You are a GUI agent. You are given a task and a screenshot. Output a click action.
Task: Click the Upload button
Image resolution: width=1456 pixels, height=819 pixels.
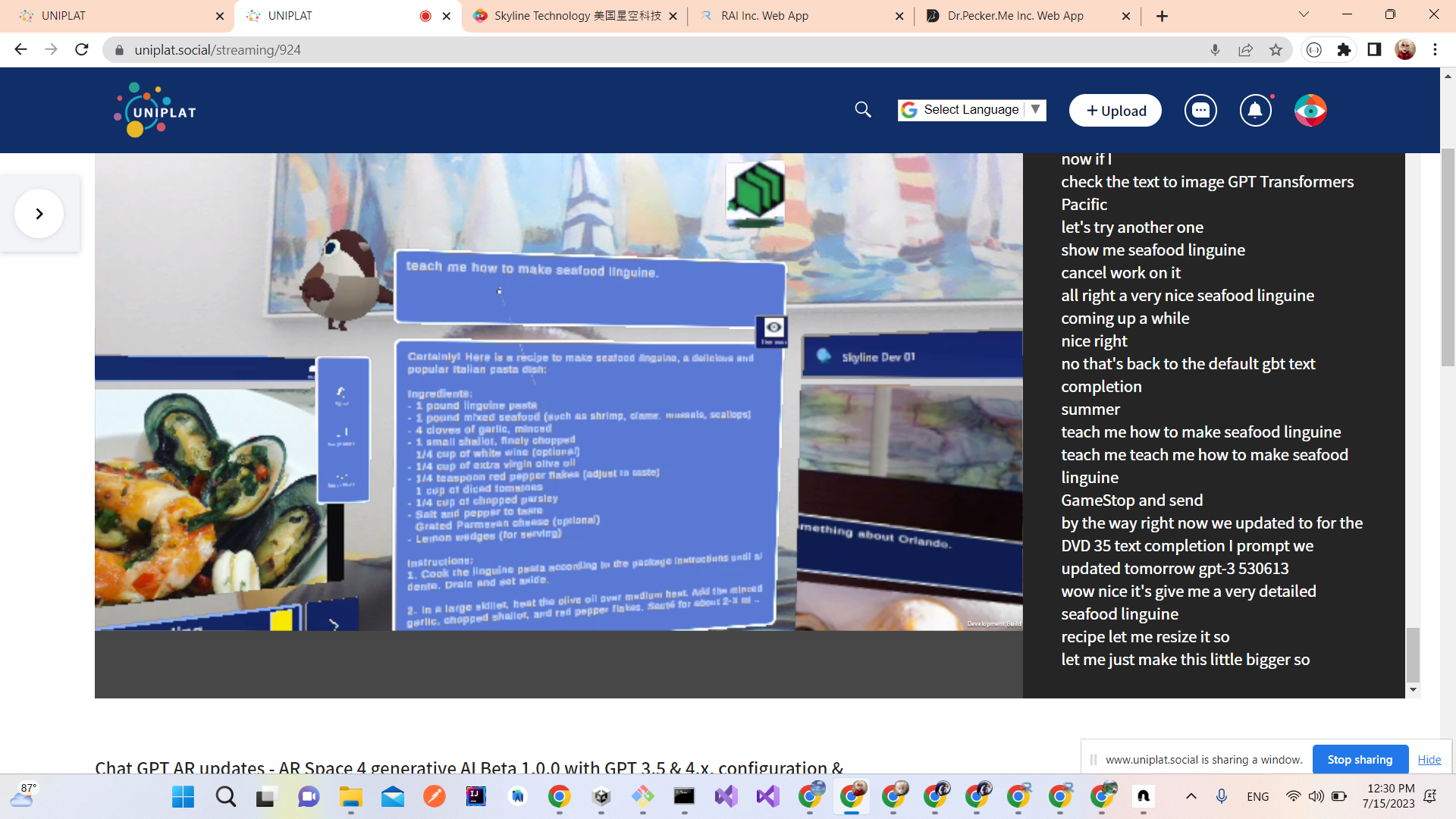1115,110
